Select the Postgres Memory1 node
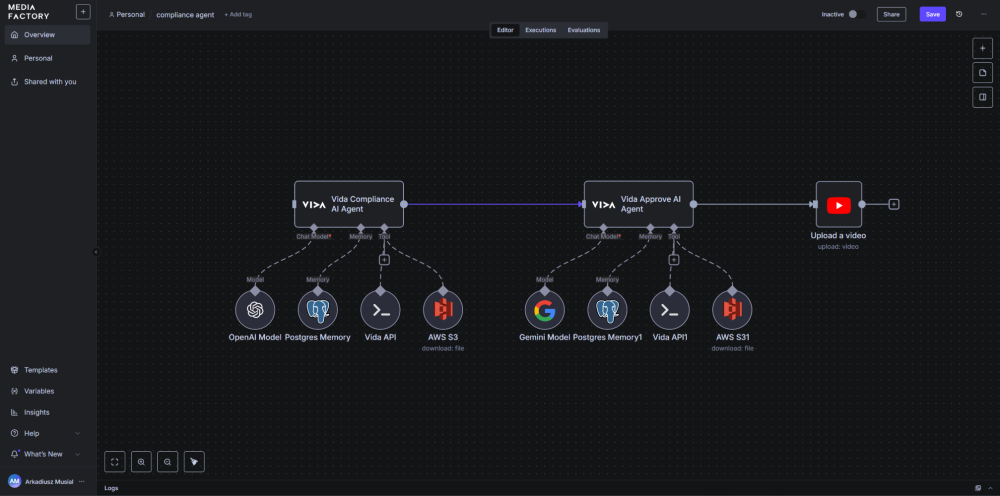1000x496 pixels. click(607, 310)
